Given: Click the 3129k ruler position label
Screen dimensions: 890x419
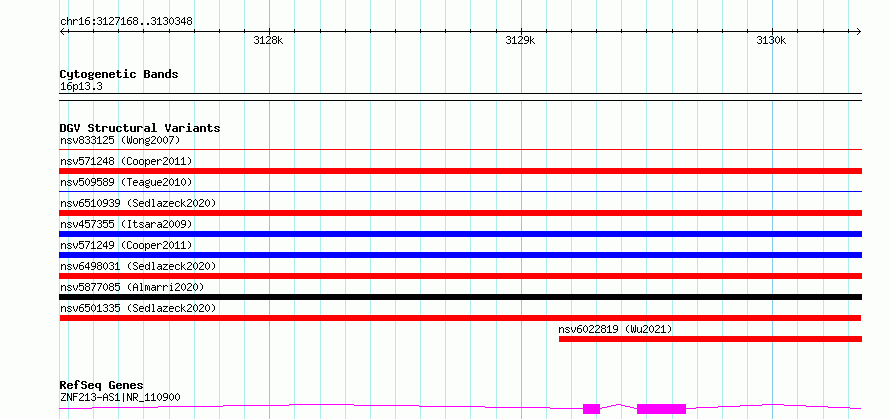Looking at the screenshot, I should click(520, 40).
